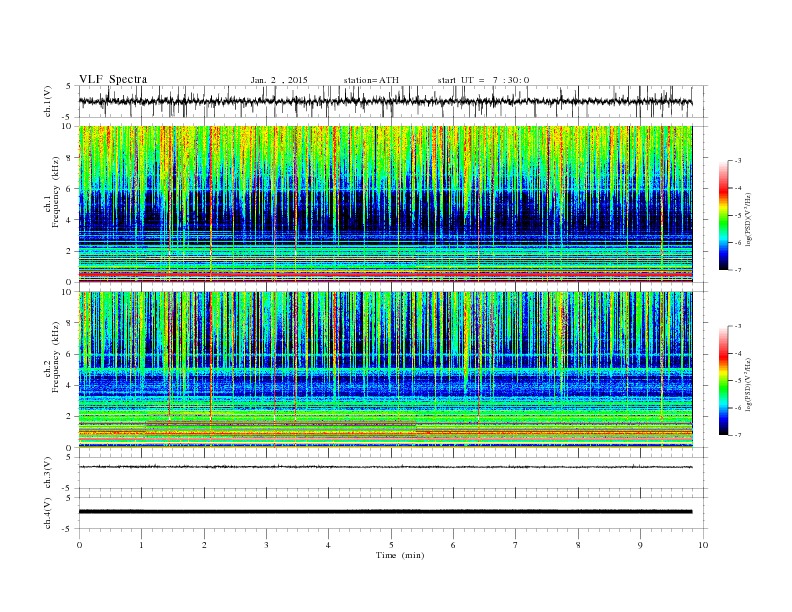Click the 'ch.3(V)' axis label

(48, 473)
